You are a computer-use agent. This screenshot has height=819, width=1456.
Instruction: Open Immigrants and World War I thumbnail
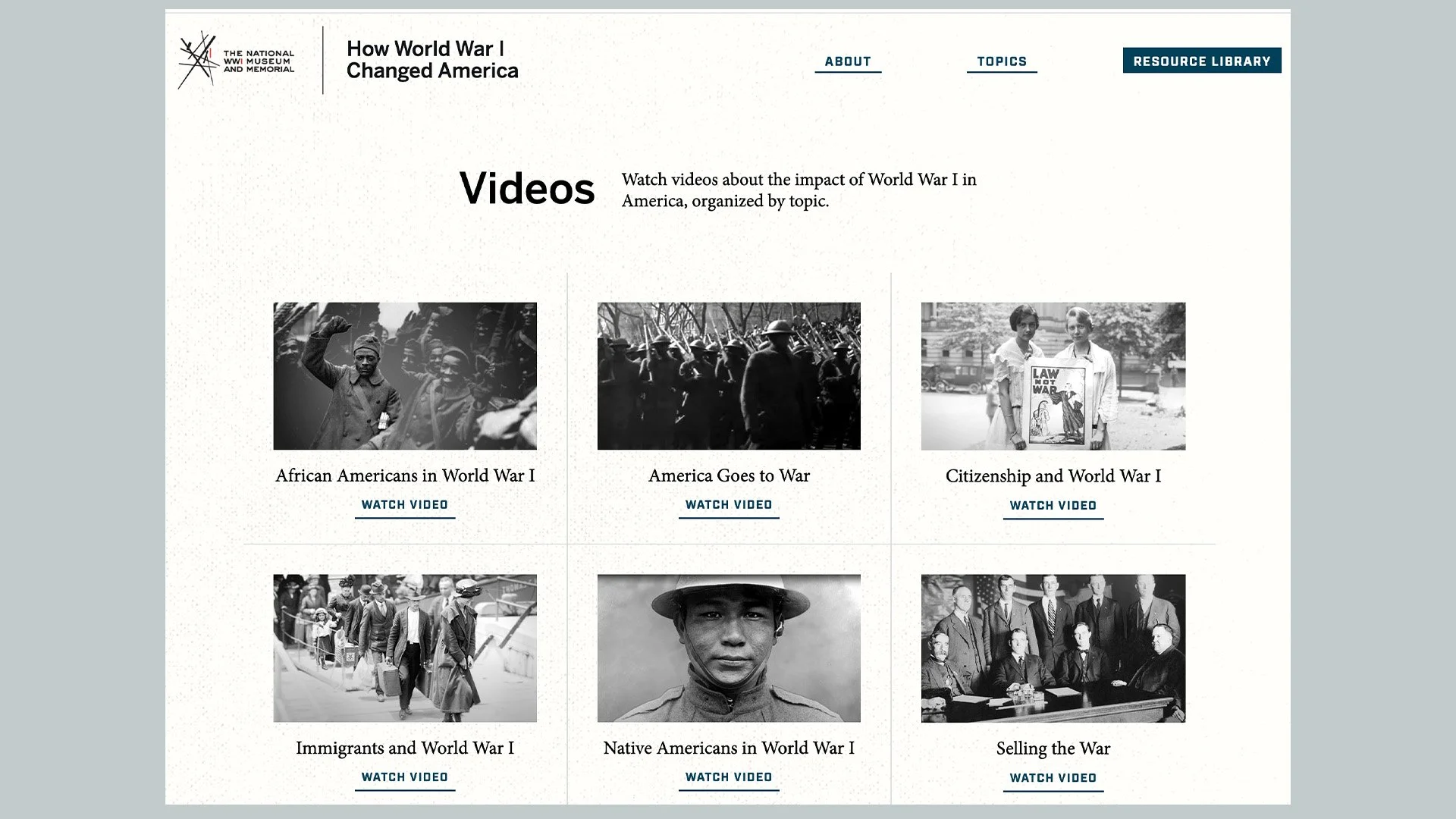coord(405,648)
